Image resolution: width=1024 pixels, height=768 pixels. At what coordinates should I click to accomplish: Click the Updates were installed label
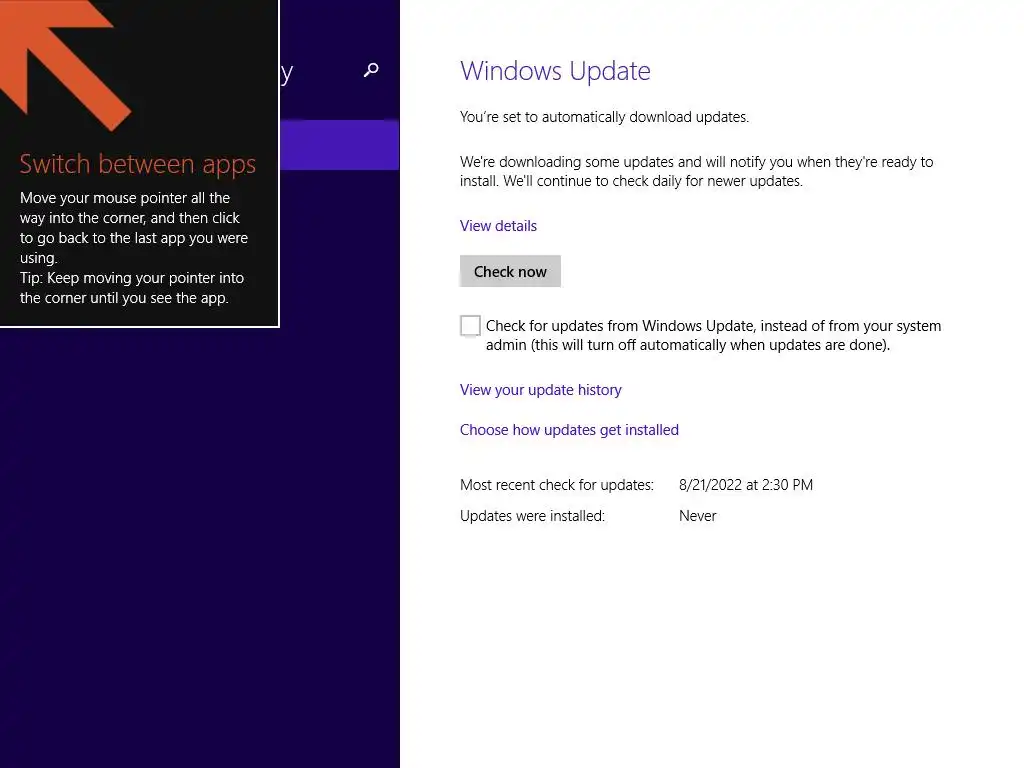pos(532,516)
